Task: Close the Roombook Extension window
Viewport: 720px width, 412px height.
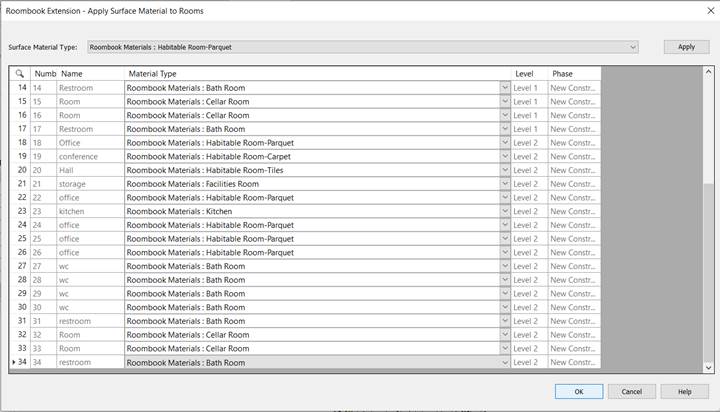Action: [710, 11]
